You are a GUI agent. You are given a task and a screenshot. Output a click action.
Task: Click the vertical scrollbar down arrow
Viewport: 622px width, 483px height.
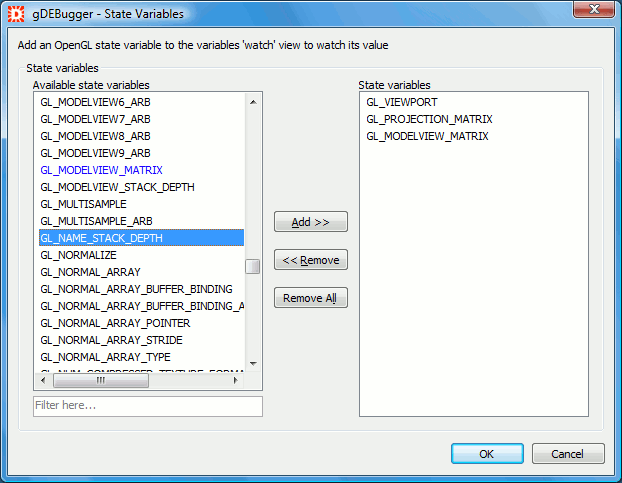coord(253,364)
